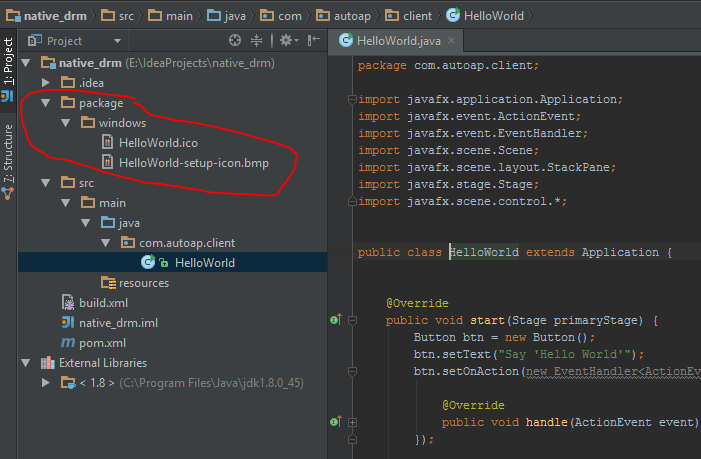Click 'extends Application' in class declaration

[592, 253]
